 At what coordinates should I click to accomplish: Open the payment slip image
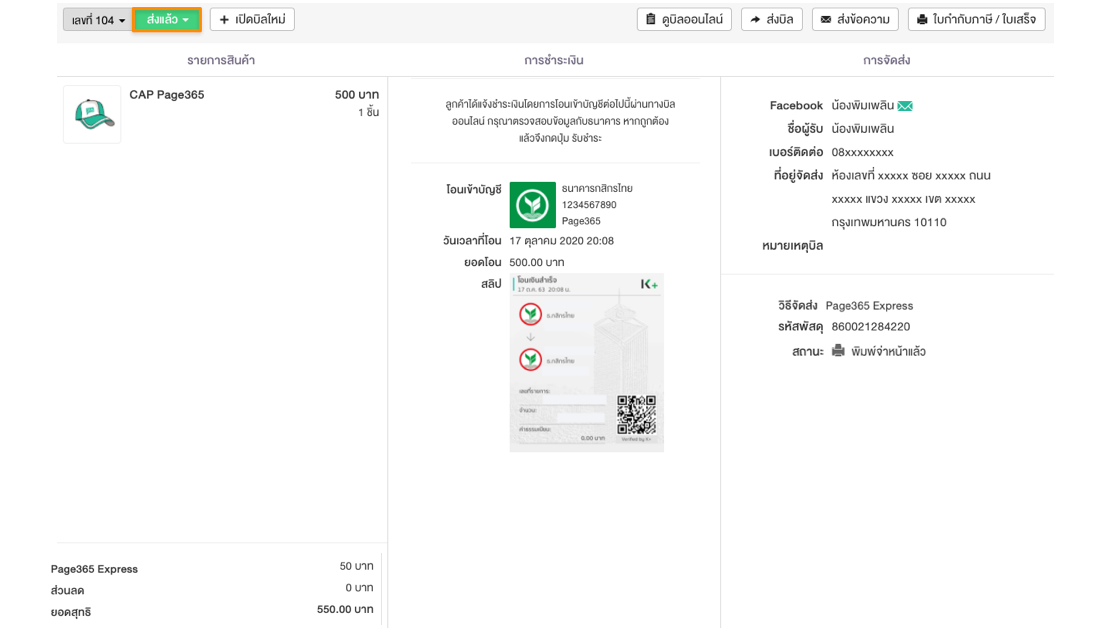tap(586, 363)
